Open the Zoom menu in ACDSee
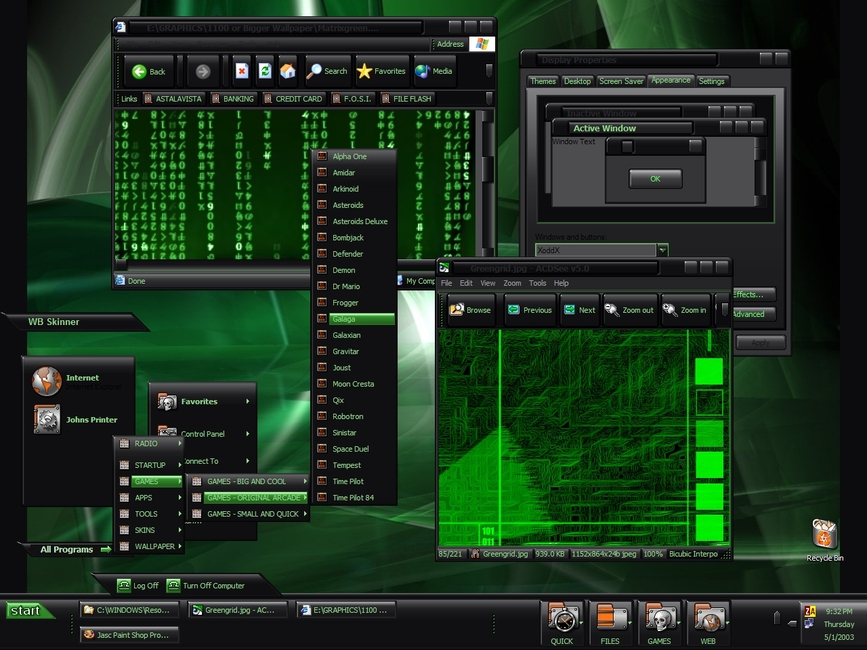This screenshot has height=650, width=867. point(512,283)
